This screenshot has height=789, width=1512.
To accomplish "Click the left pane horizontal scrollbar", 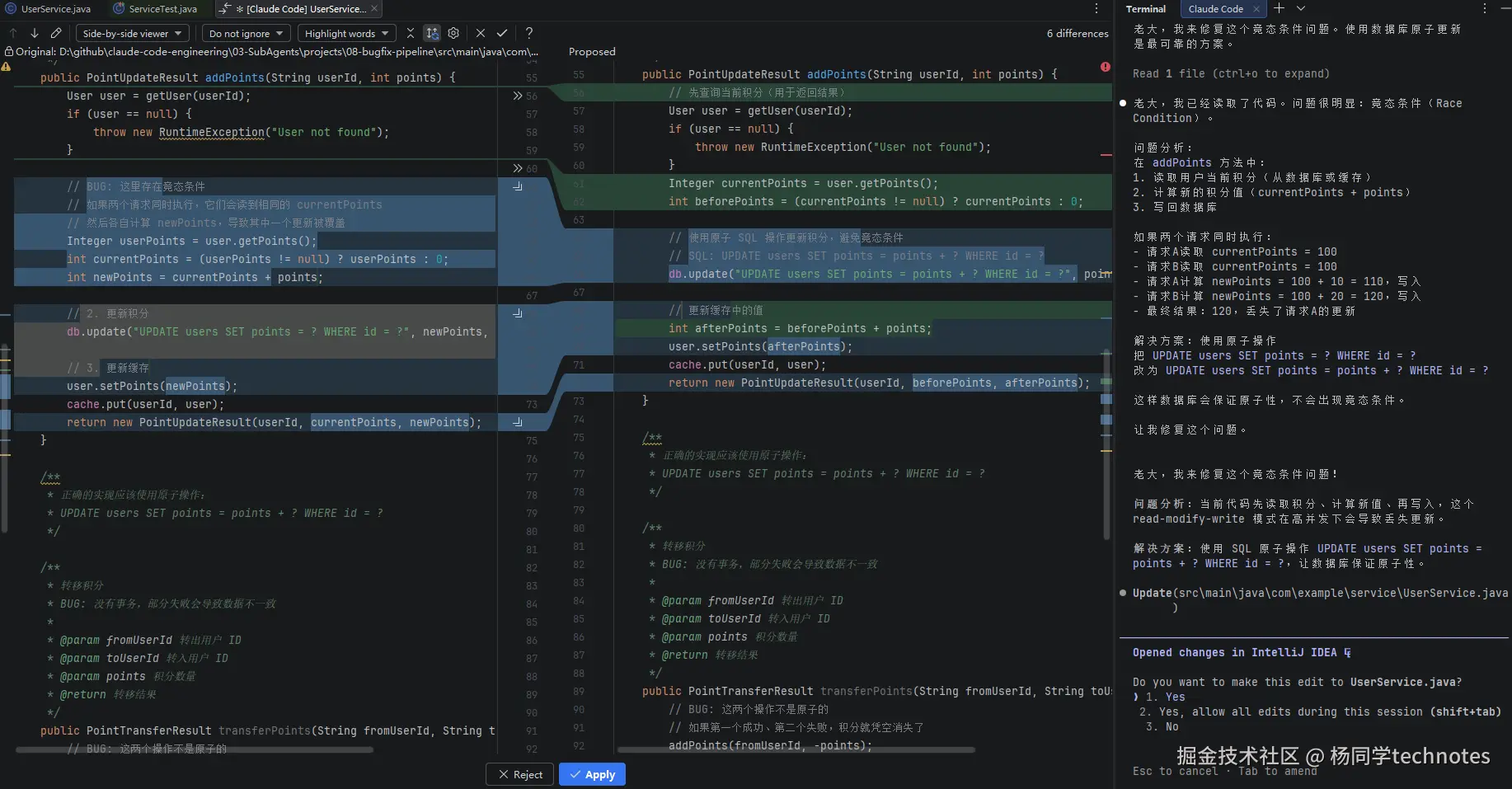I will [x=195, y=750].
